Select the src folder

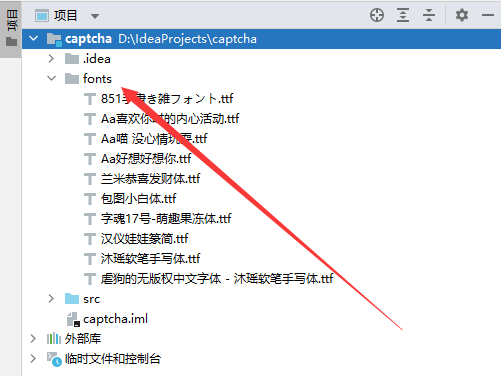click(91, 299)
